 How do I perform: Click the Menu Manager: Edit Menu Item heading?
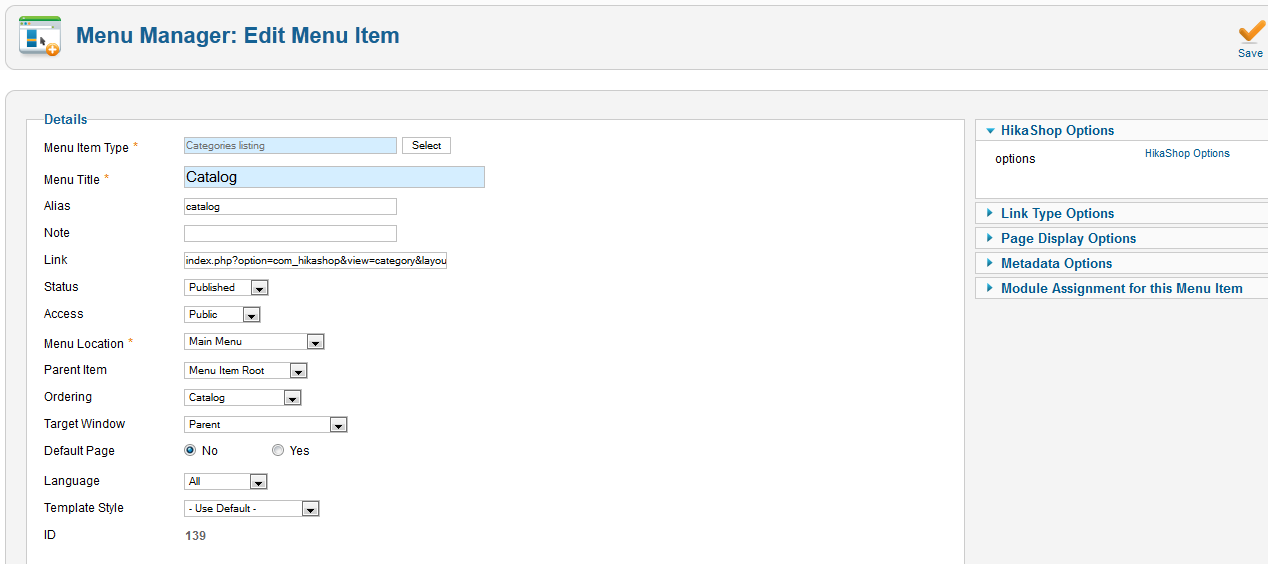238,36
